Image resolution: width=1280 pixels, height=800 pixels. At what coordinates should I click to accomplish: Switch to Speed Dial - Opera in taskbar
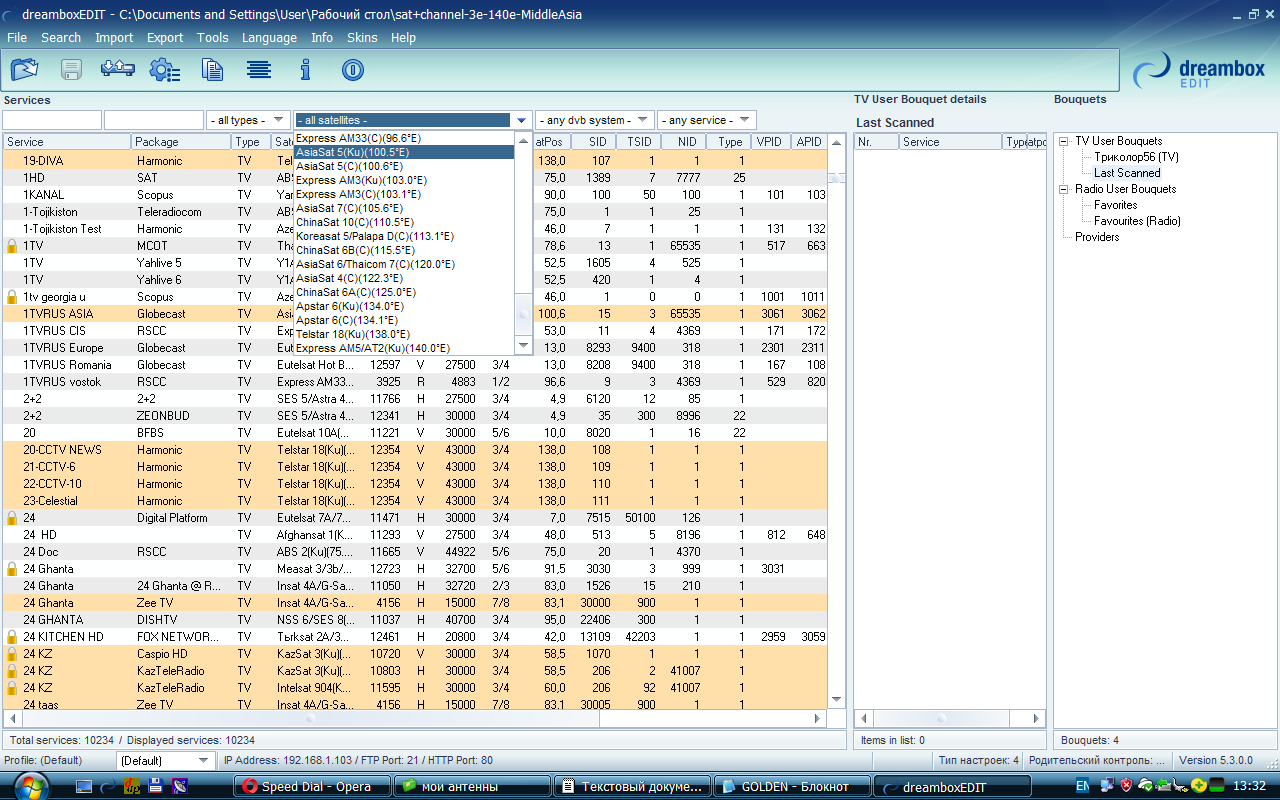coord(311,787)
